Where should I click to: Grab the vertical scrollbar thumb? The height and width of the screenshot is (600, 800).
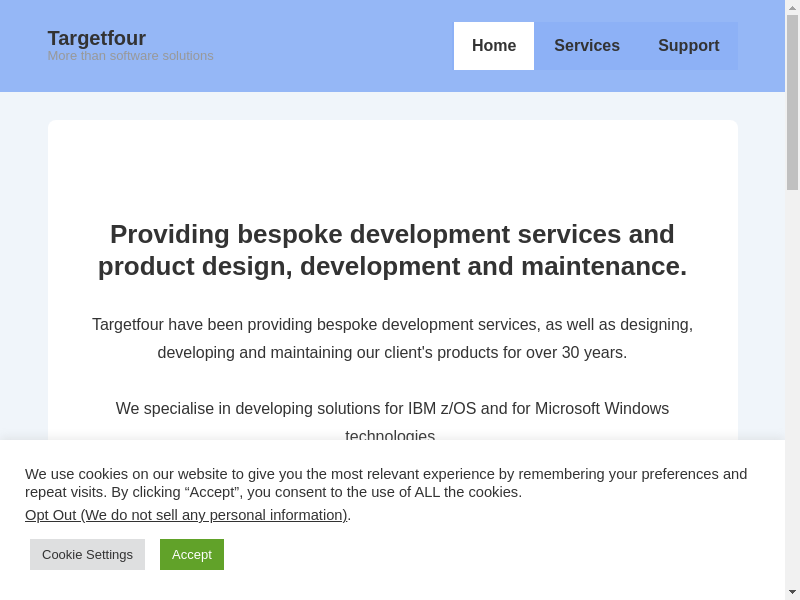point(792,100)
